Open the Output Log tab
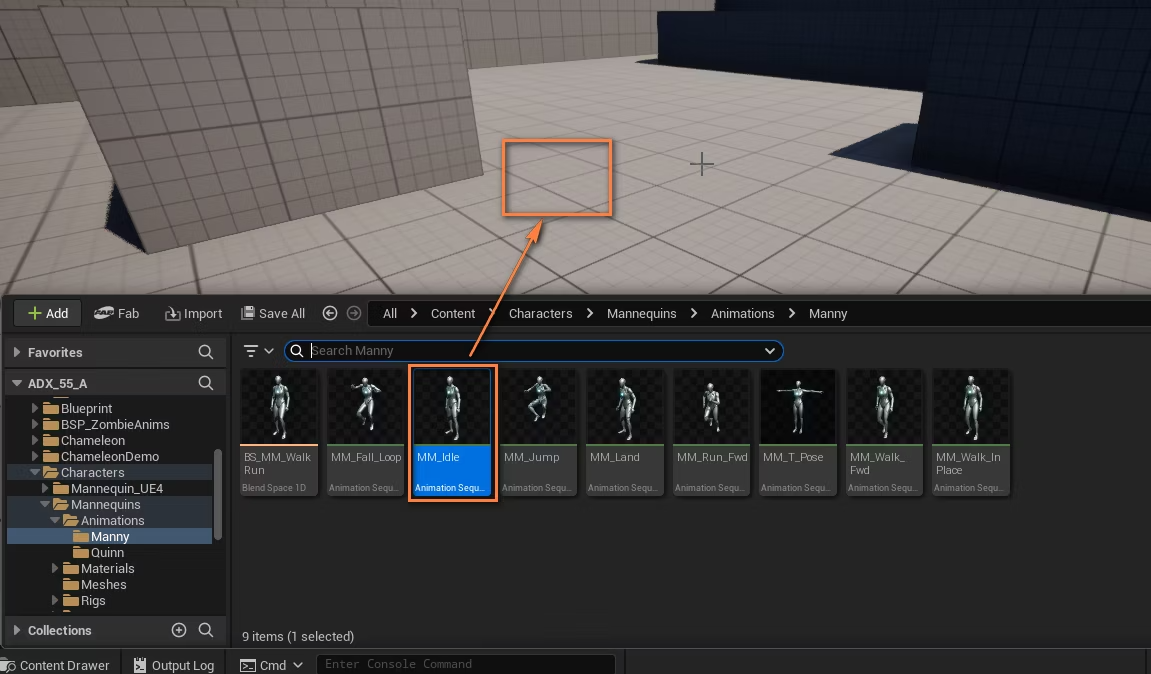Screen dimensions: 1151x674 (174, 665)
